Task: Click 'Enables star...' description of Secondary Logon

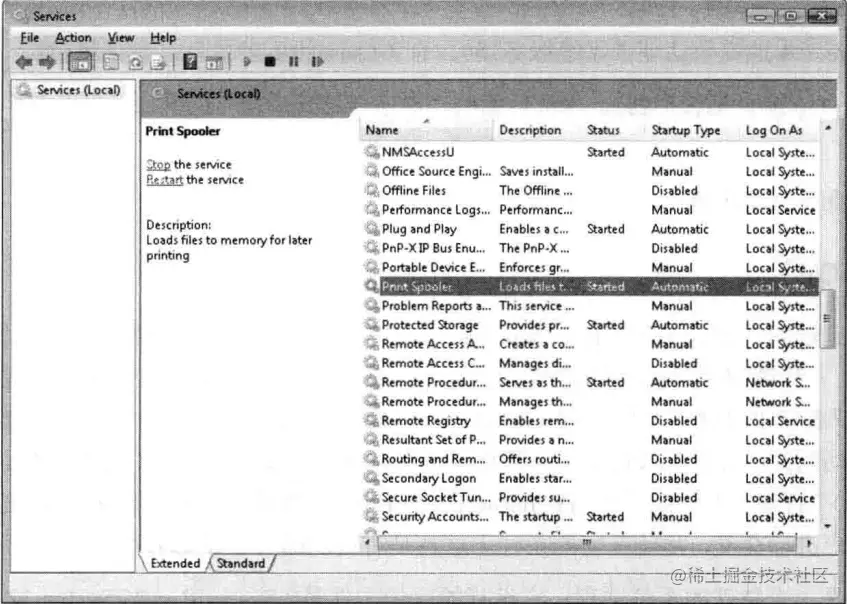Action: (535, 478)
